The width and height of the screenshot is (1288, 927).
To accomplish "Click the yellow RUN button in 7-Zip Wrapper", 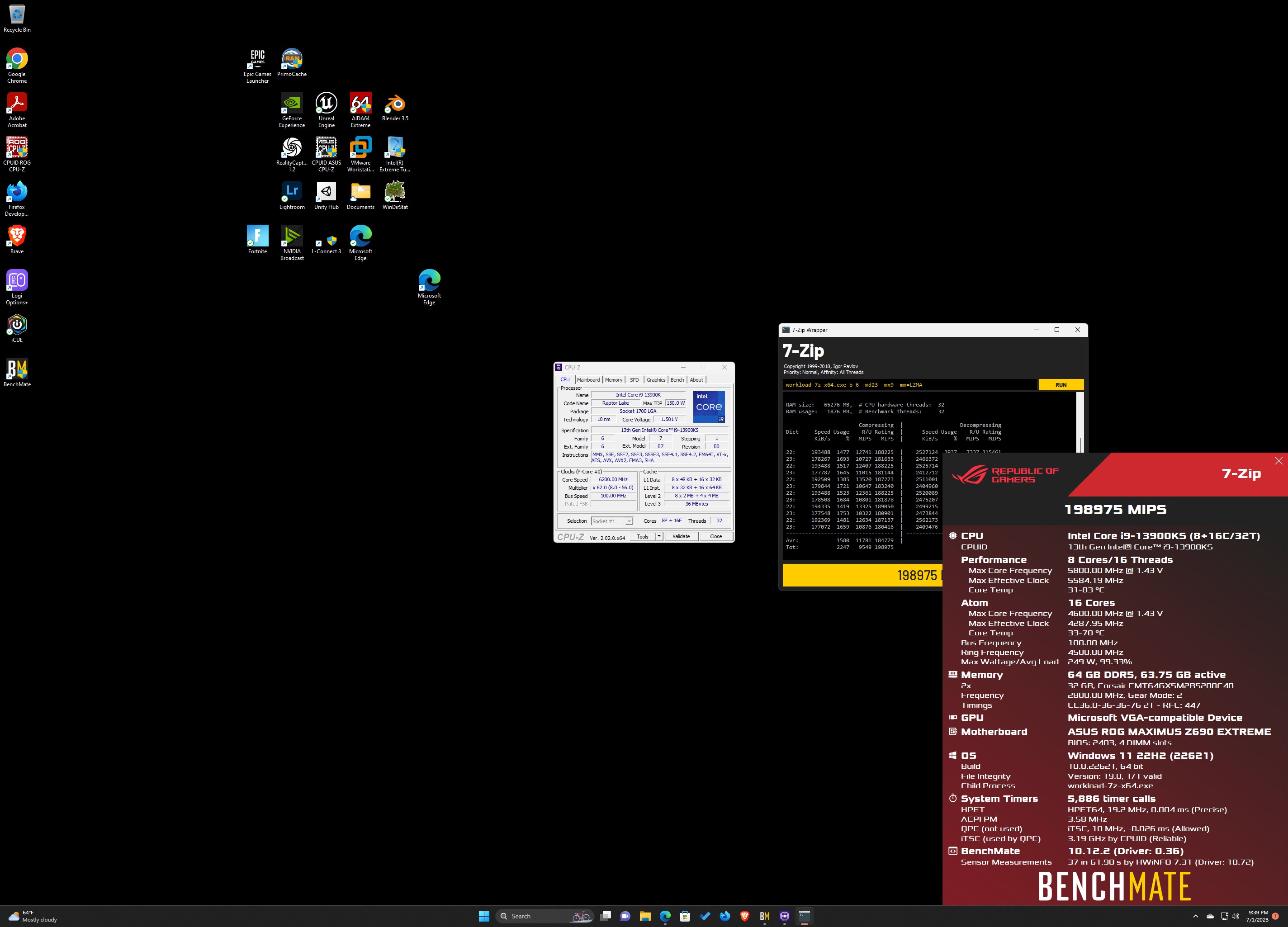I will click(1061, 385).
